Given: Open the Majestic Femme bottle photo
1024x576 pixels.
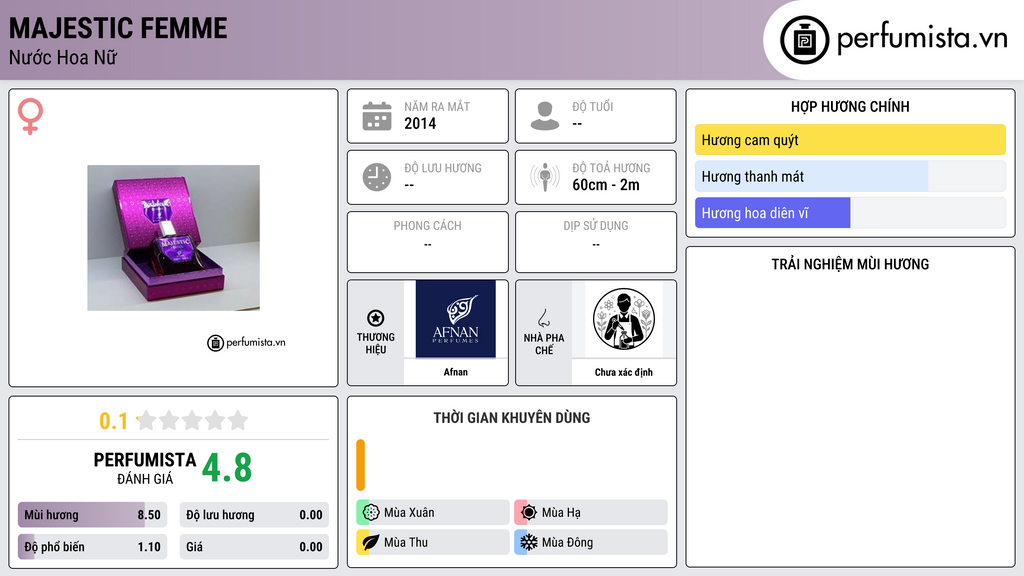Looking at the screenshot, I should click(174, 238).
